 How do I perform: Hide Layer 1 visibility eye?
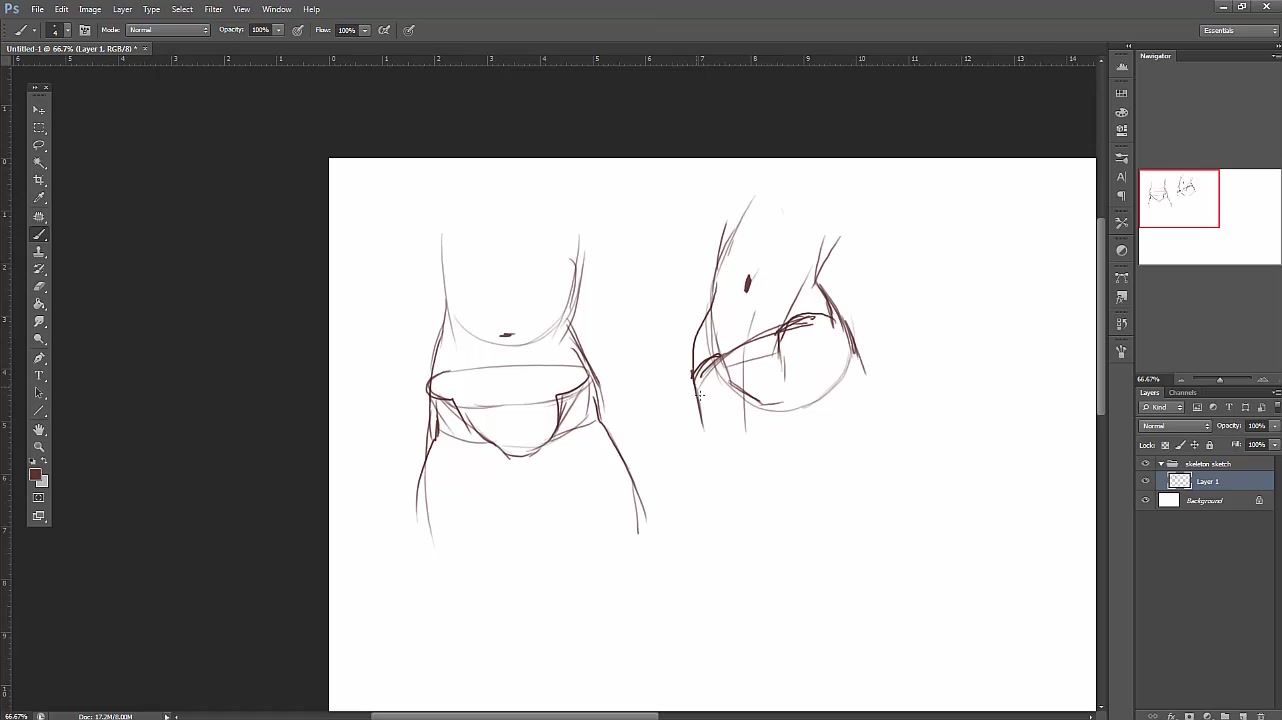[1146, 482]
